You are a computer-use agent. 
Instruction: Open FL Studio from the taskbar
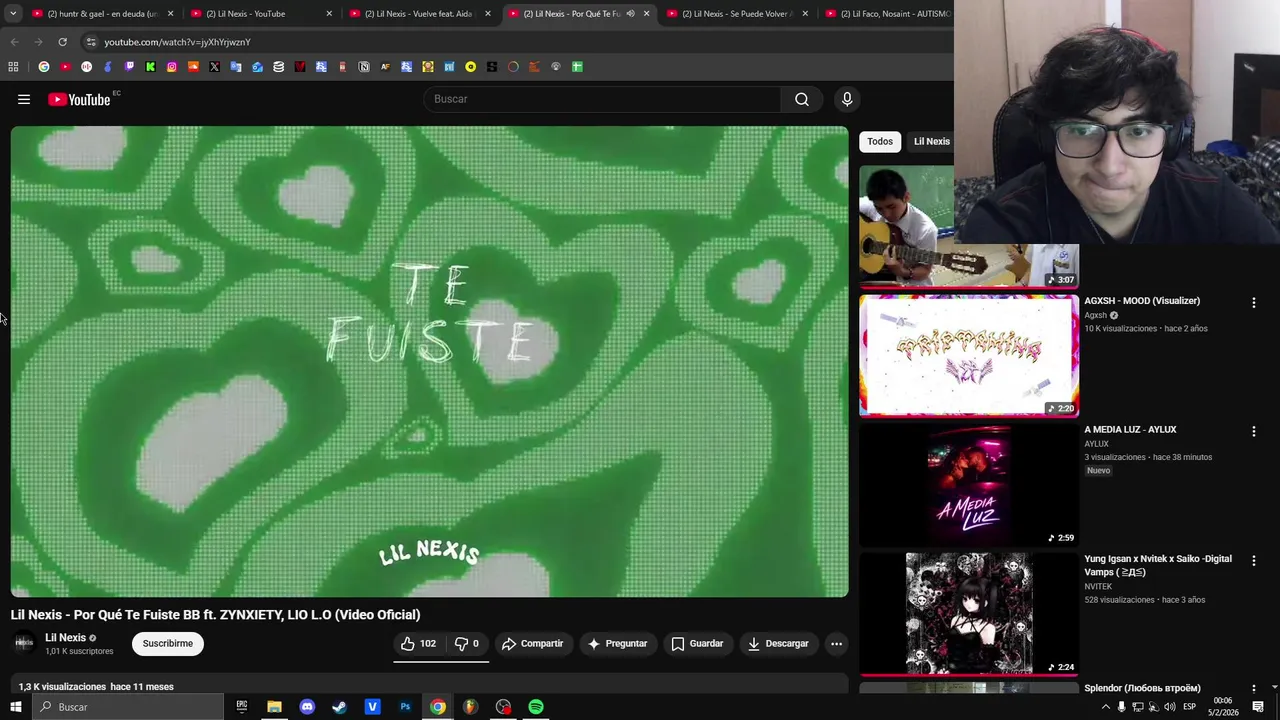tap(470, 707)
